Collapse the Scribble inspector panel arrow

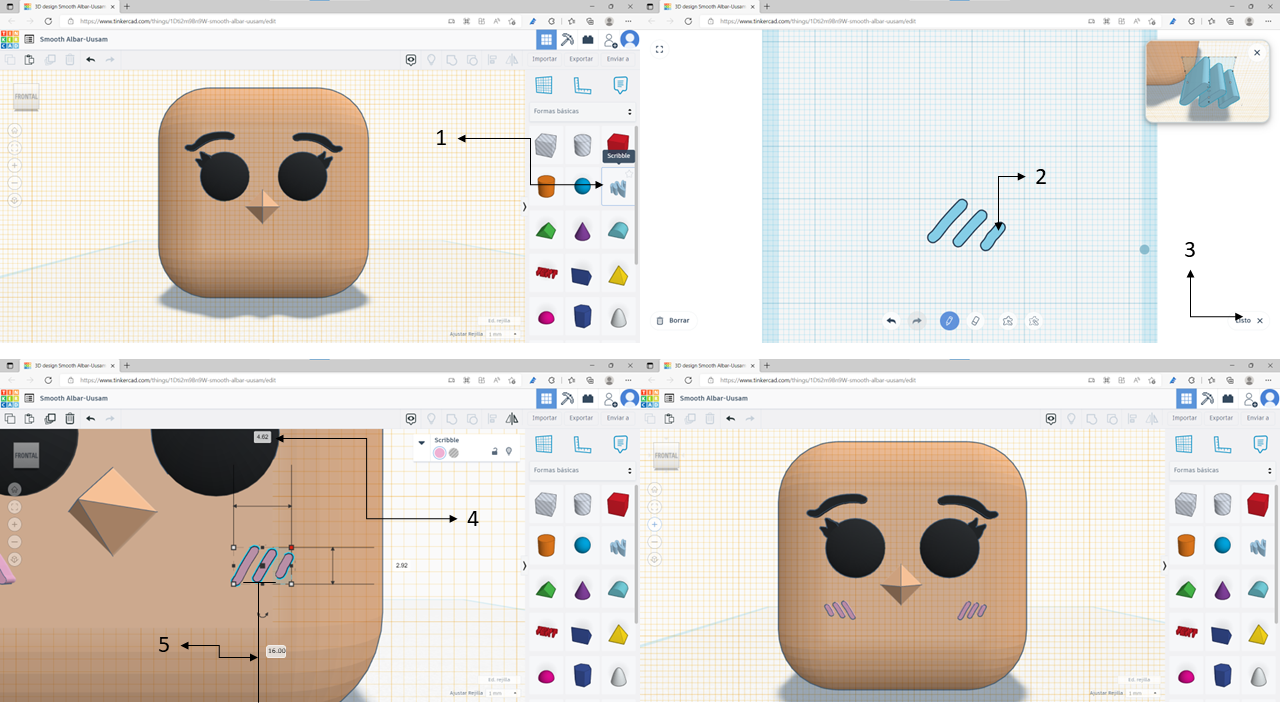click(422, 441)
